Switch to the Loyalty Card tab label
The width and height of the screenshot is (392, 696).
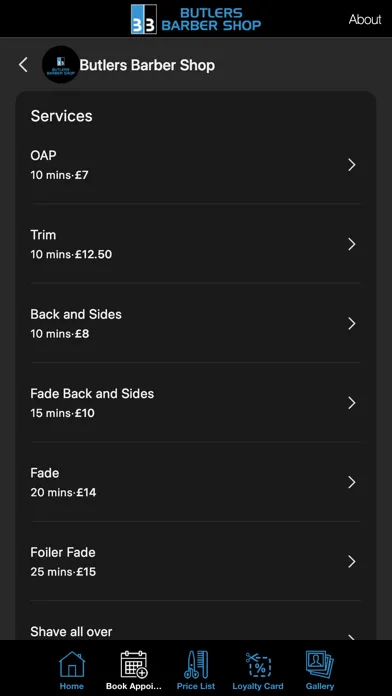tap(258, 686)
